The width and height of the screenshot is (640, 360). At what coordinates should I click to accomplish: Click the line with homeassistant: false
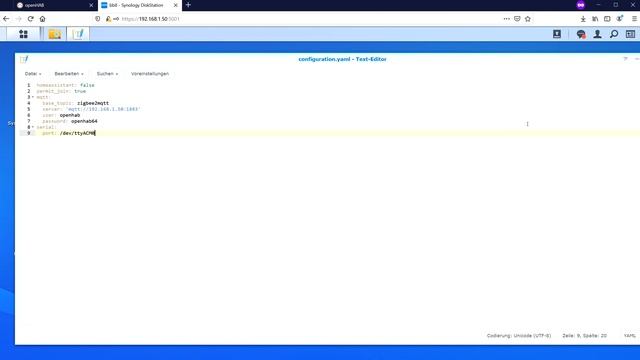(65, 85)
